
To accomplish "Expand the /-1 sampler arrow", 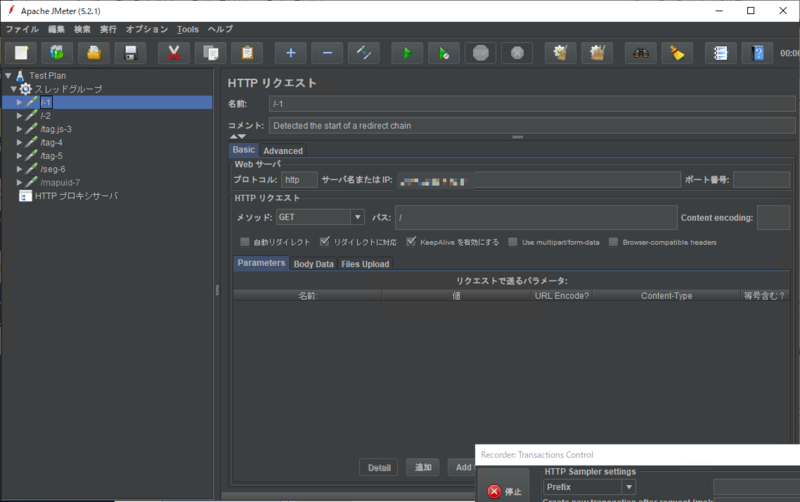I will (x=19, y=103).
